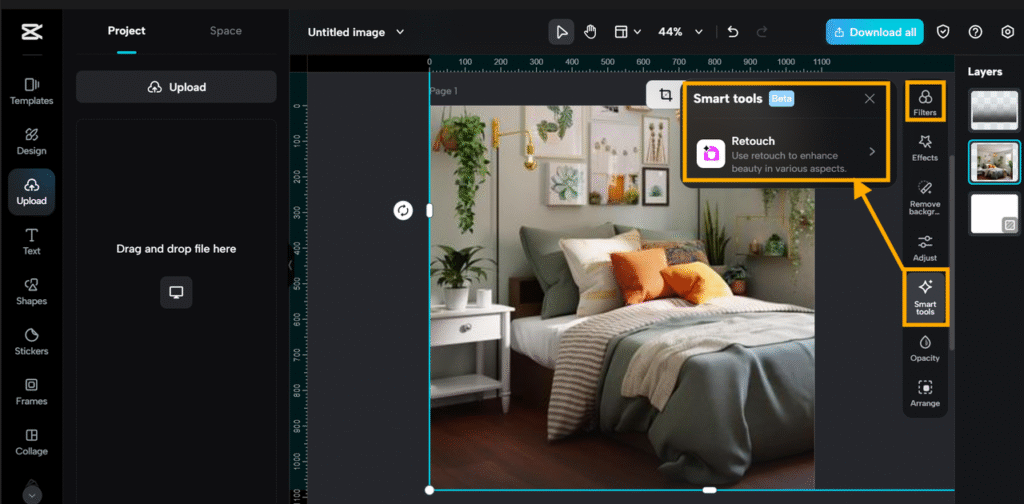
Task: Click the Upload button in panel
Action: (x=176, y=87)
